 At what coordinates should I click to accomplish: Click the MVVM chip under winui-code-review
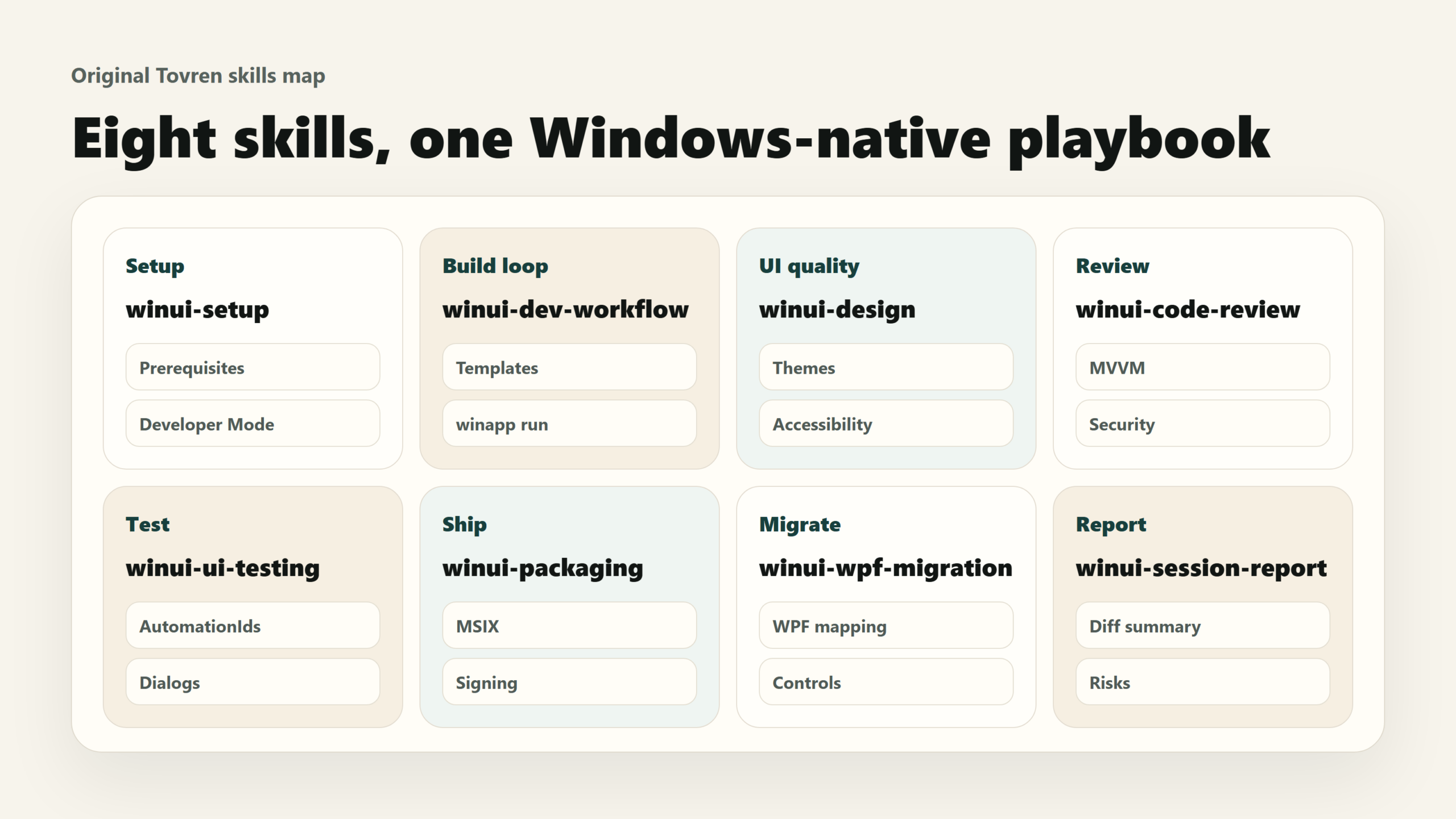pos(1203,367)
